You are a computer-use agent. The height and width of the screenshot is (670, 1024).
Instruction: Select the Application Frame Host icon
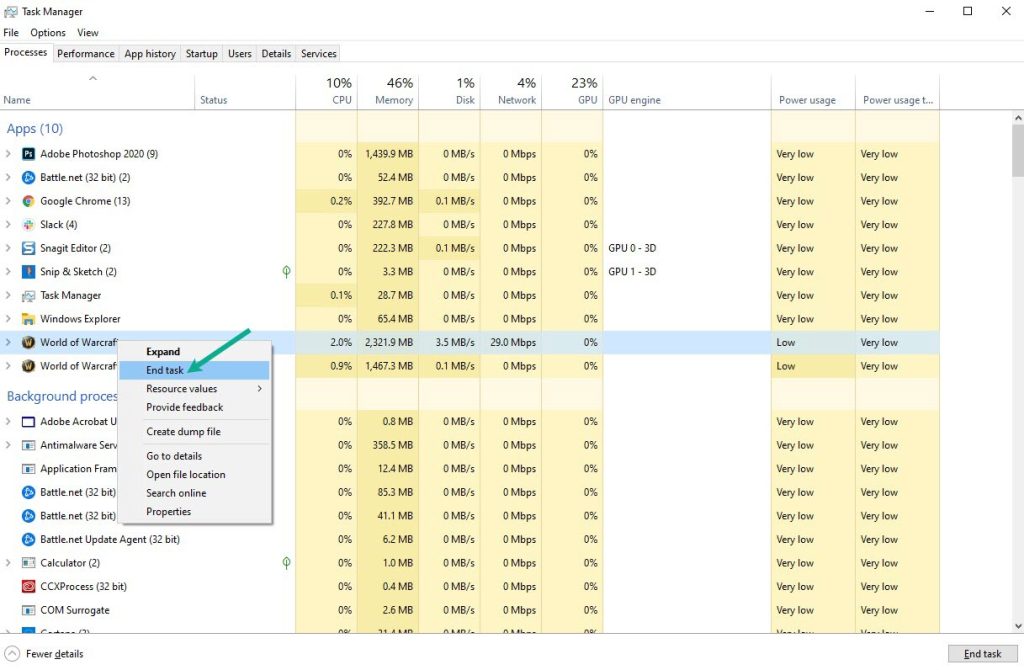[28, 469]
